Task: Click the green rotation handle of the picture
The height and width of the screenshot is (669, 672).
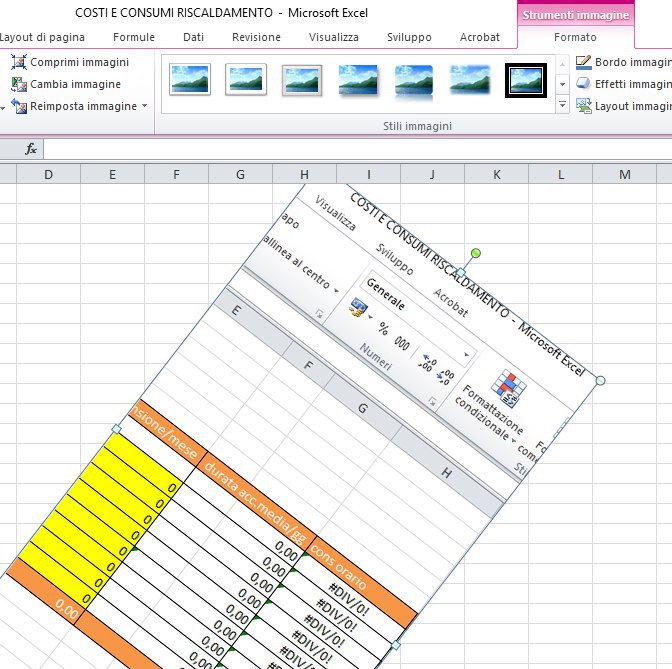Action: (x=475, y=253)
